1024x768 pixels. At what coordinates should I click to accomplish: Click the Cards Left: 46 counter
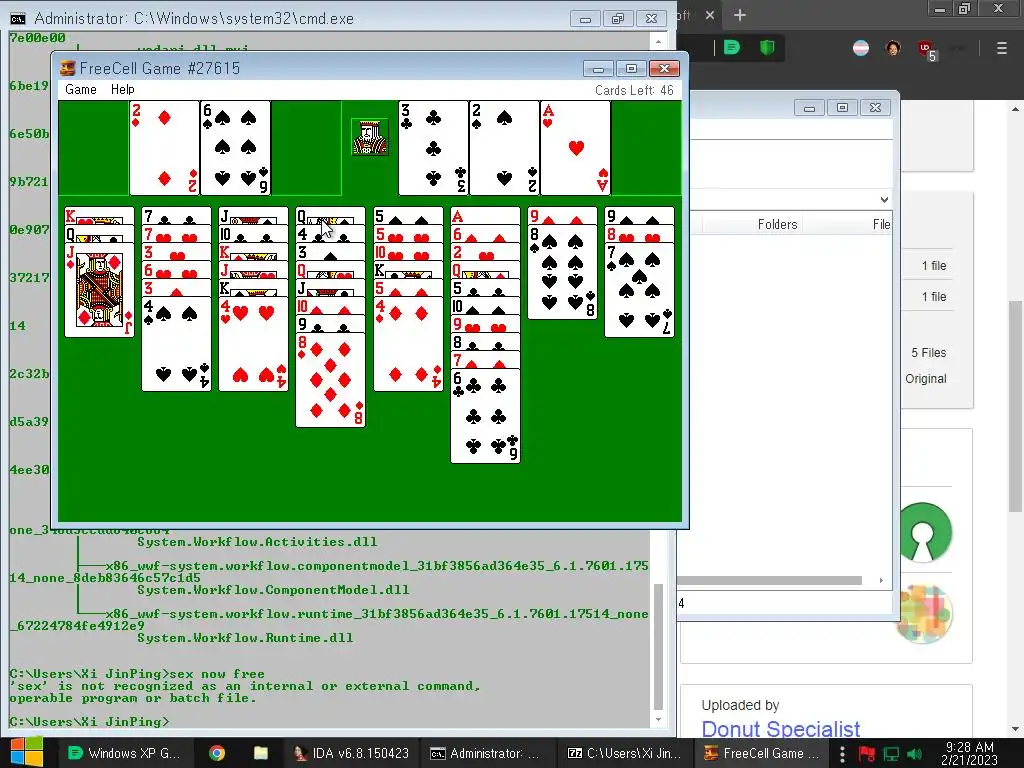click(x=633, y=90)
